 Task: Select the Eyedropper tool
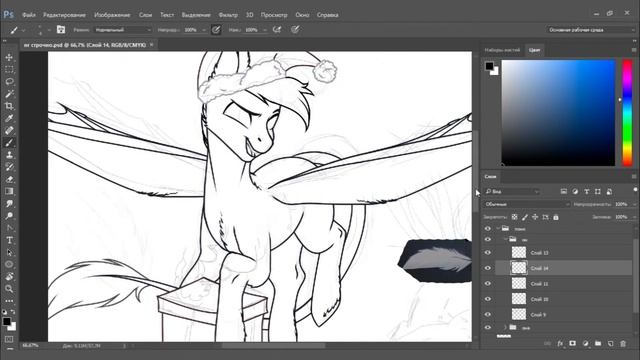[9, 118]
